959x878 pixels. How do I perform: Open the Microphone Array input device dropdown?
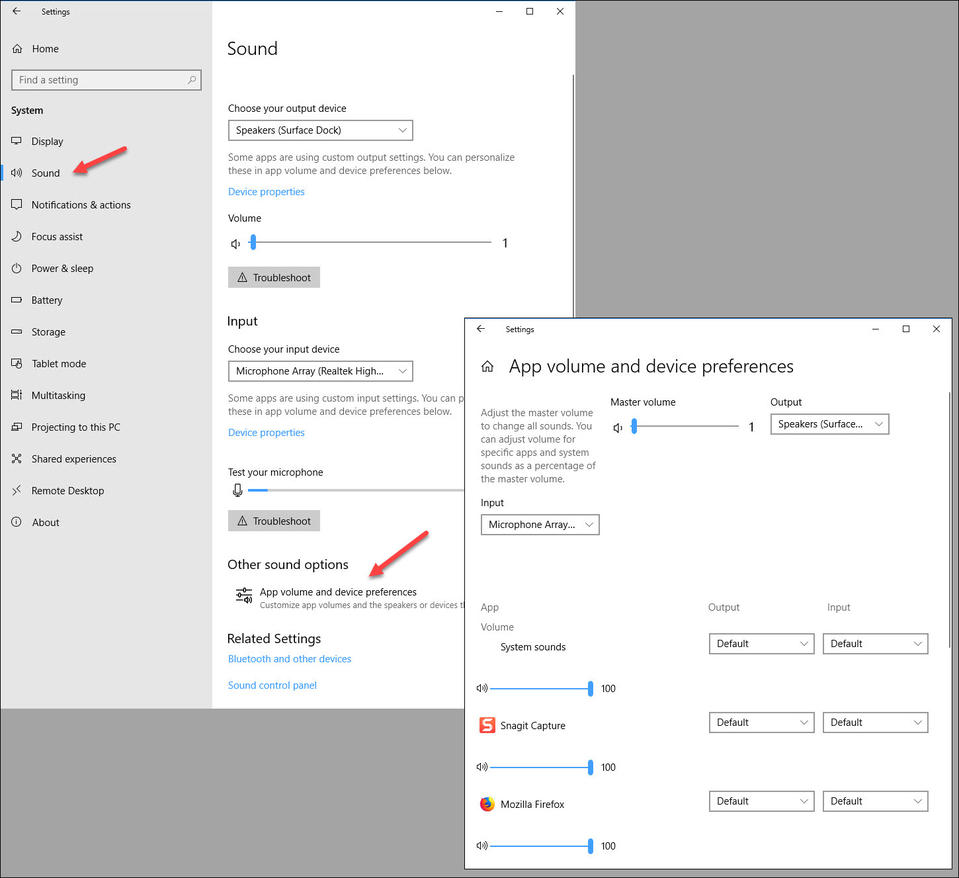pos(320,371)
